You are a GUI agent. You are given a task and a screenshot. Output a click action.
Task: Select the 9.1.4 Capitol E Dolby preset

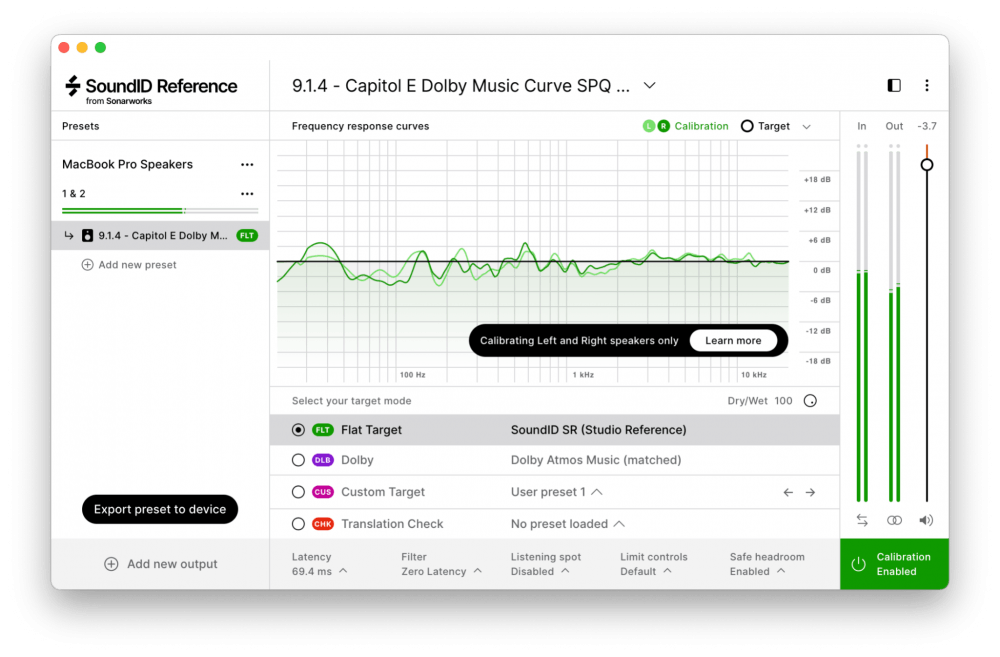coord(160,236)
